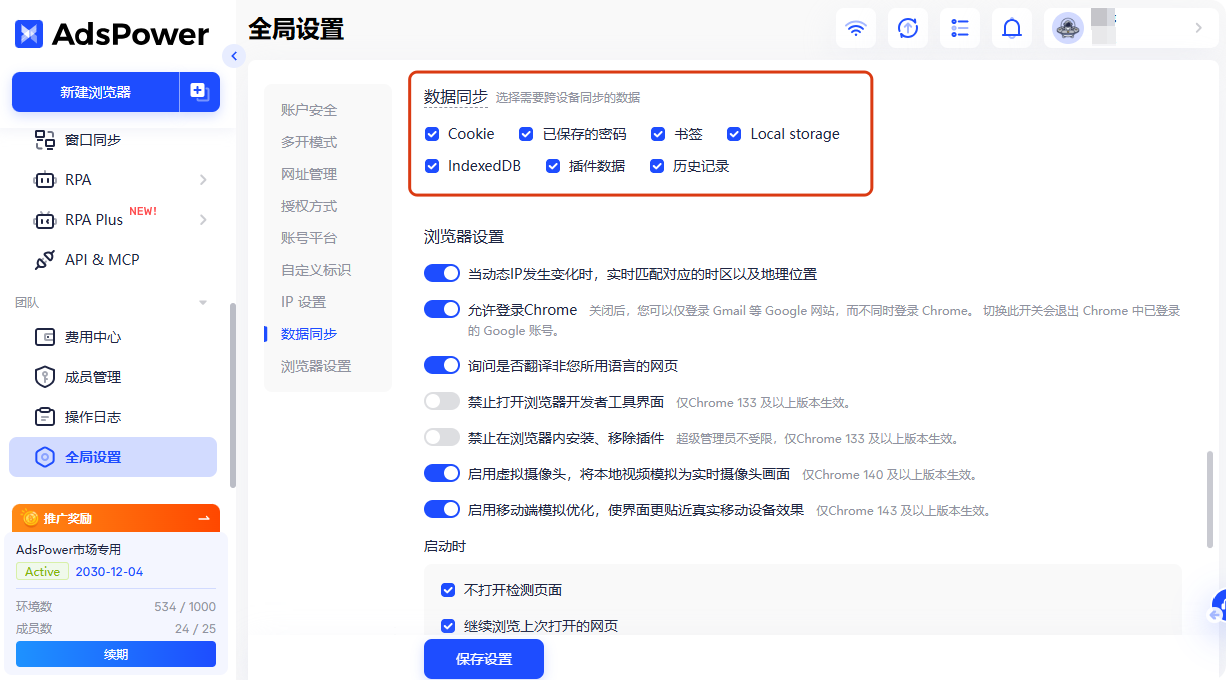
Task: Open notifications bell icon
Action: (x=1012, y=28)
